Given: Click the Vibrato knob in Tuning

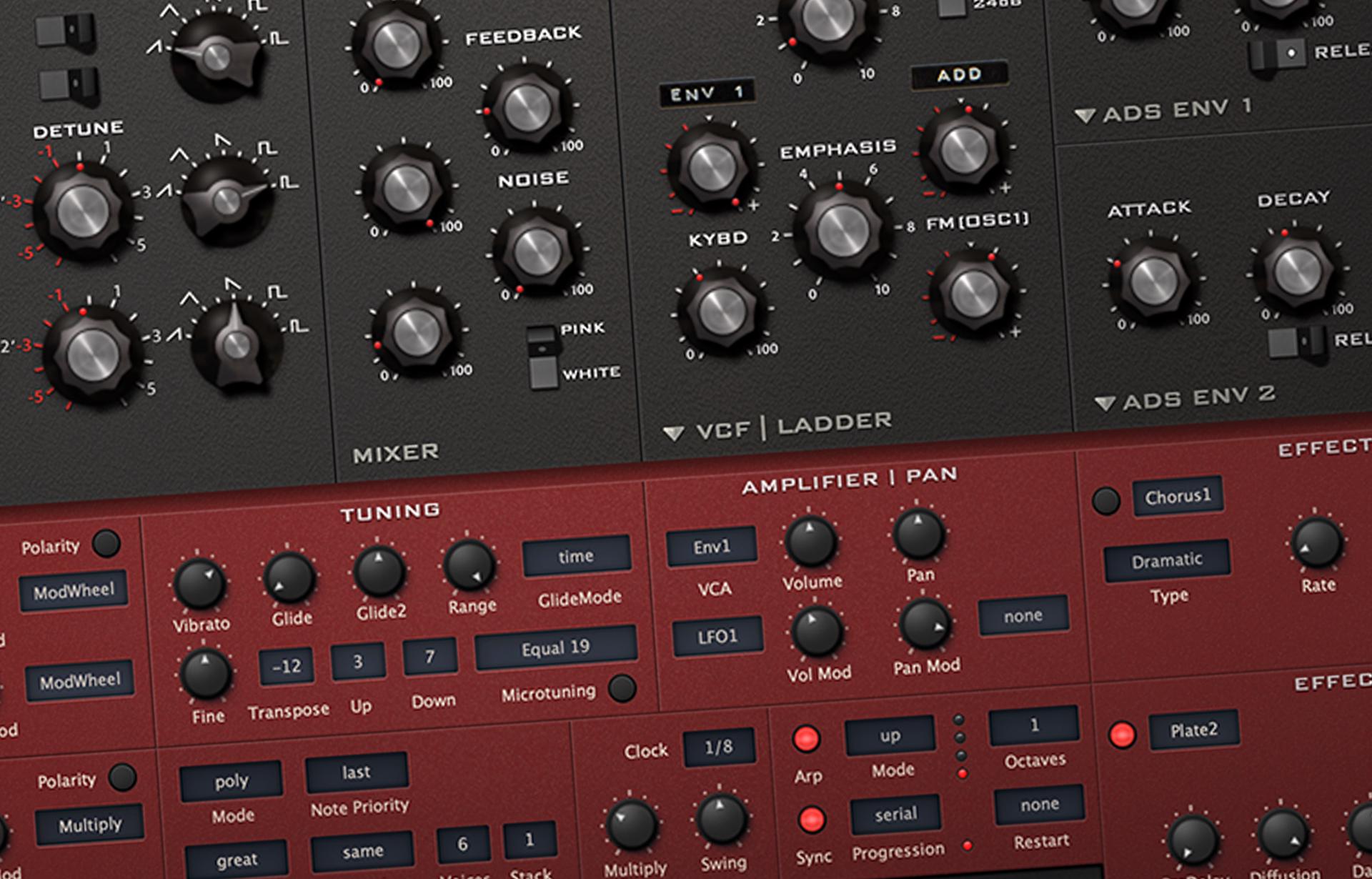Looking at the screenshot, I should coord(200,585).
